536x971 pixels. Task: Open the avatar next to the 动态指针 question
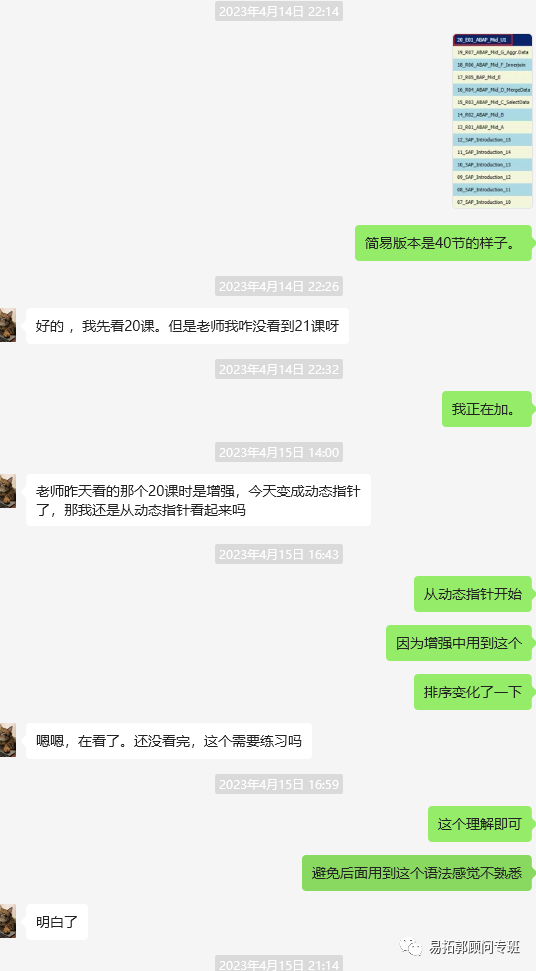click(7, 491)
